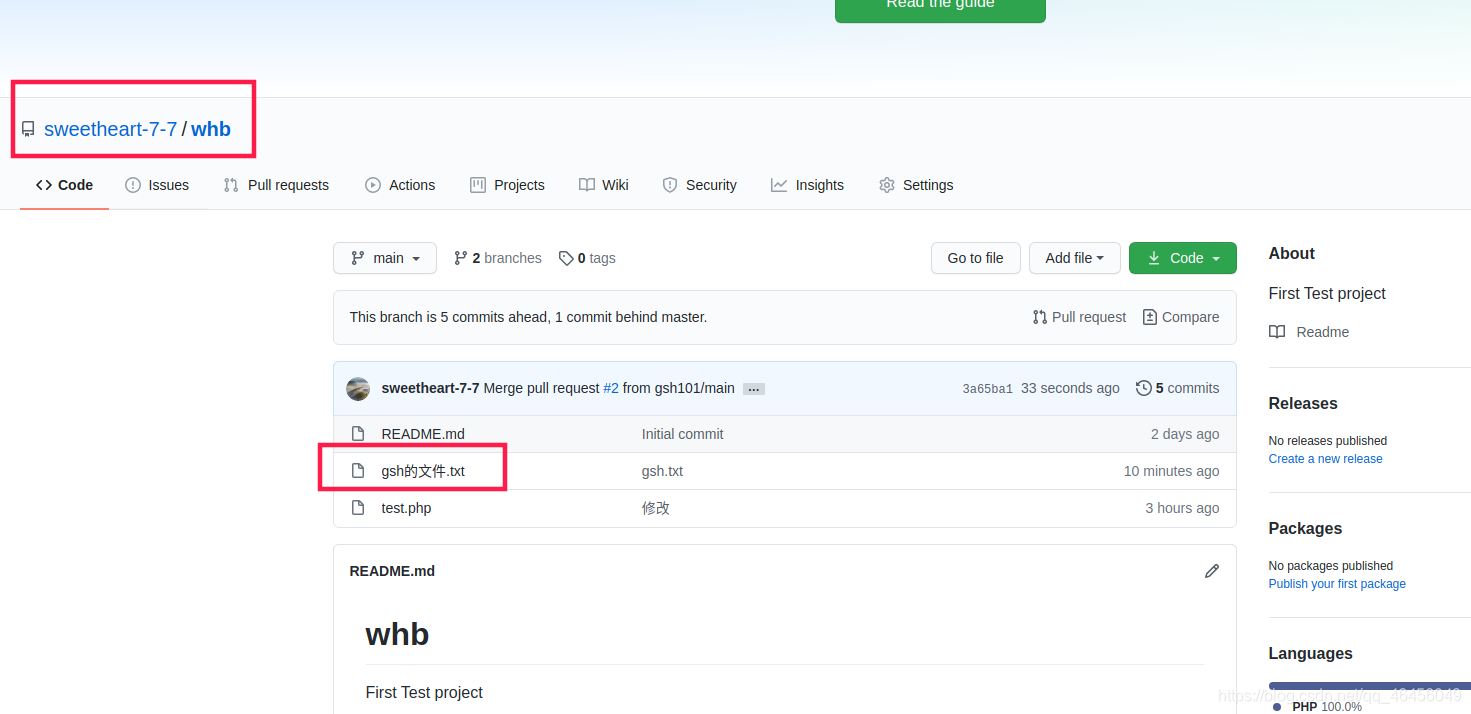This screenshot has height=714, width=1471.
Task: Click the 10 minutes ago timestamp
Action: pos(1171,471)
